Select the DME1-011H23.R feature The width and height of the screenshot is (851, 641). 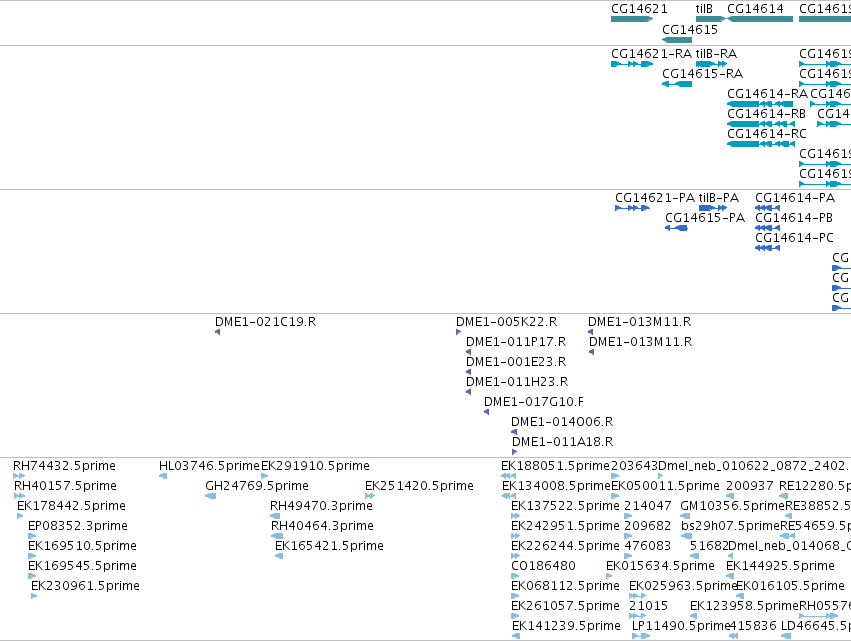click(468, 392)
